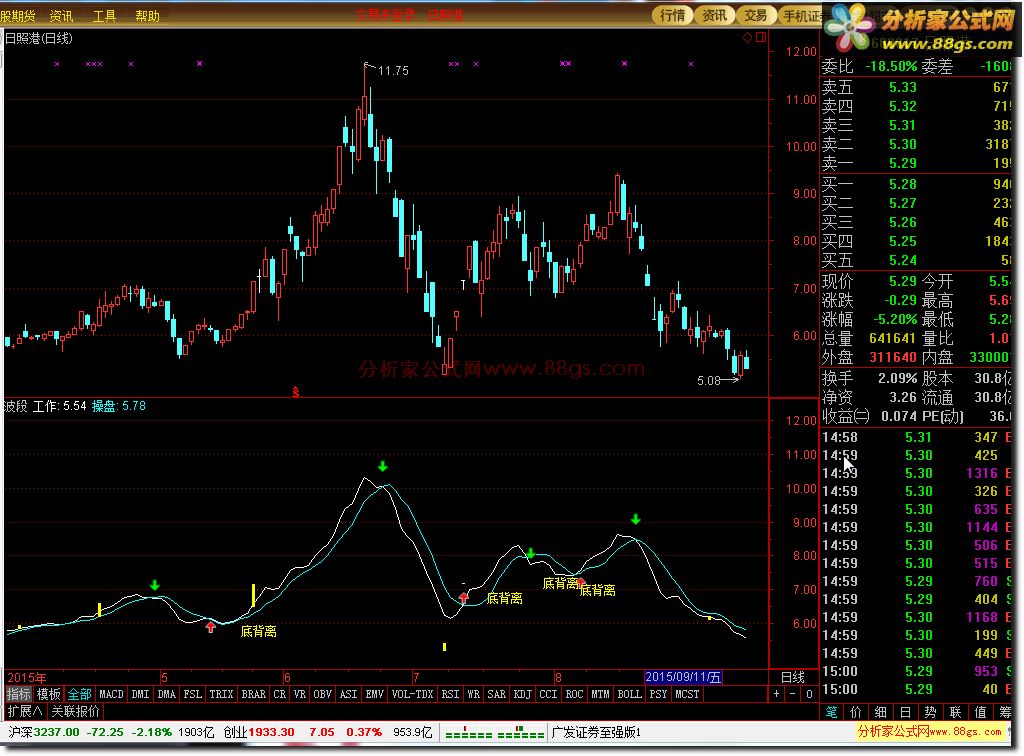Switch to the KDJ indicator
Image resolution: width=1024 pixels, height=756 pixels.
[x=522, y=694]
